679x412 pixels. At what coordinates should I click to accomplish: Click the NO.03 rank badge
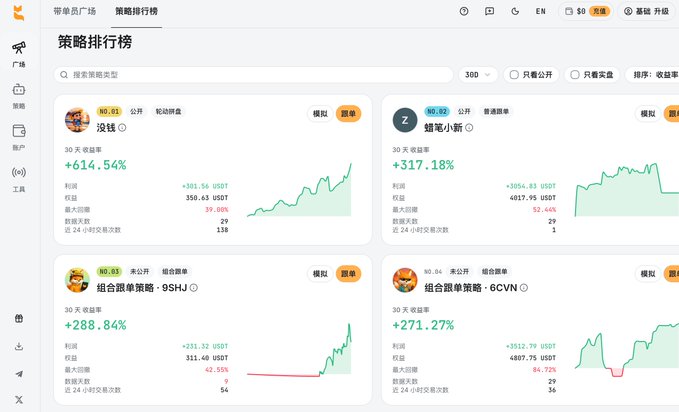click(x=109, y=272)
